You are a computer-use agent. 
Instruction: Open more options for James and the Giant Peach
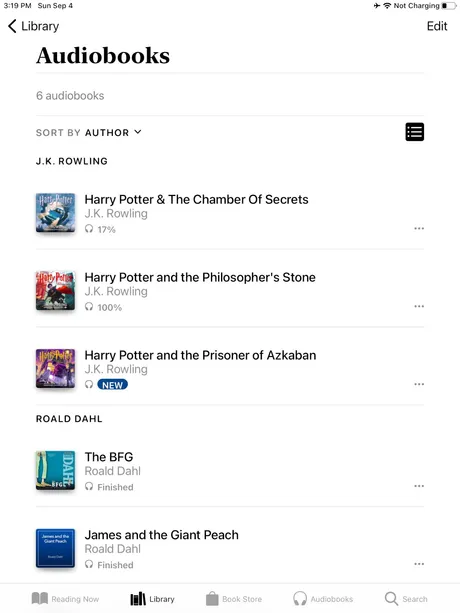419,564
